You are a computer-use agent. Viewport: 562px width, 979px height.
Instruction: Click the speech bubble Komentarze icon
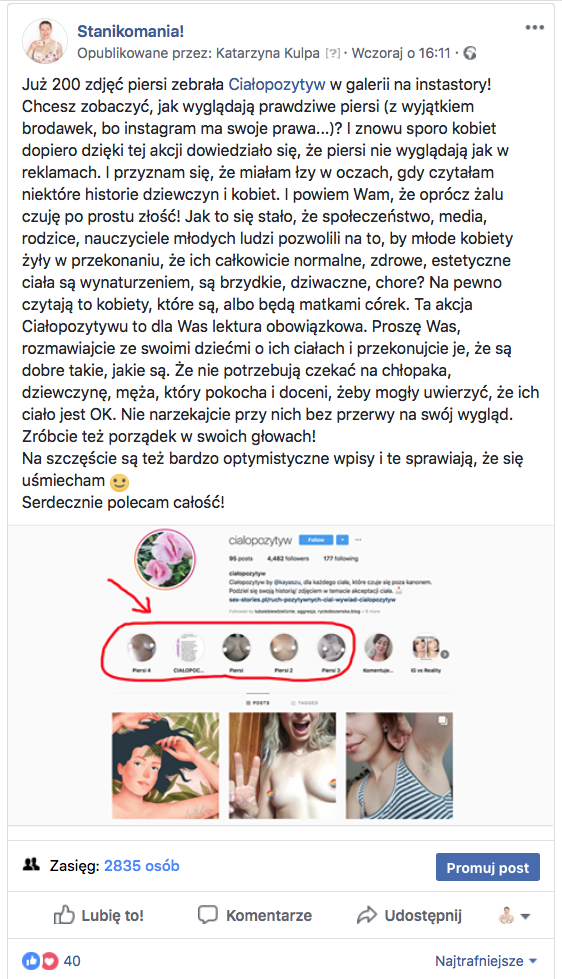[208, 915]
